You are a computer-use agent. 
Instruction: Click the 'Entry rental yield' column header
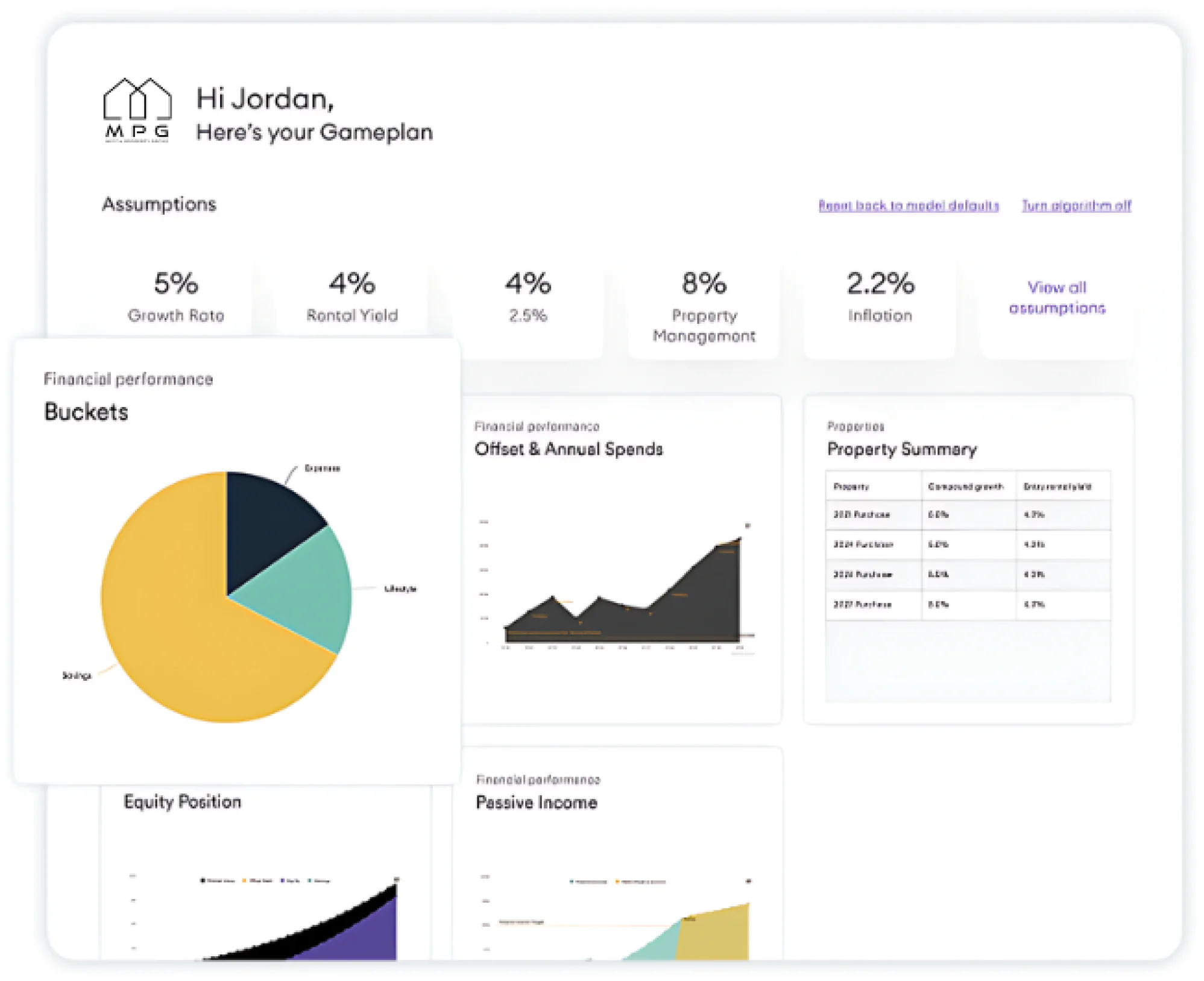coord(1057,487)
